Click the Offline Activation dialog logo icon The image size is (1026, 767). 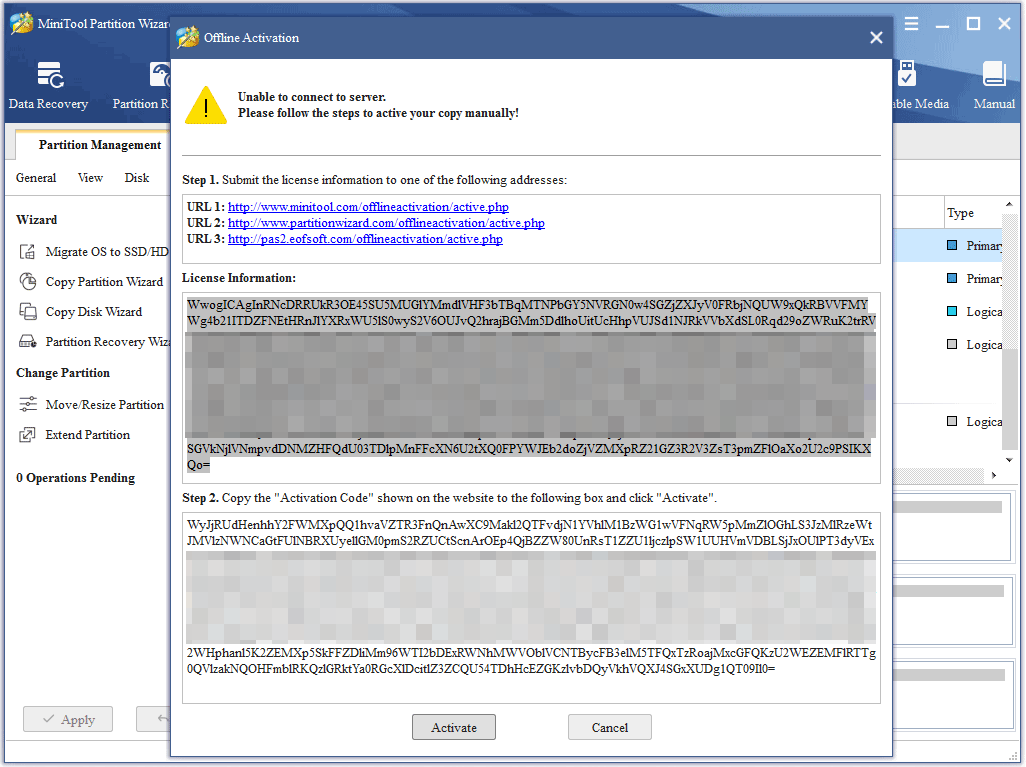pyautogui.click(x=188, y=37)
